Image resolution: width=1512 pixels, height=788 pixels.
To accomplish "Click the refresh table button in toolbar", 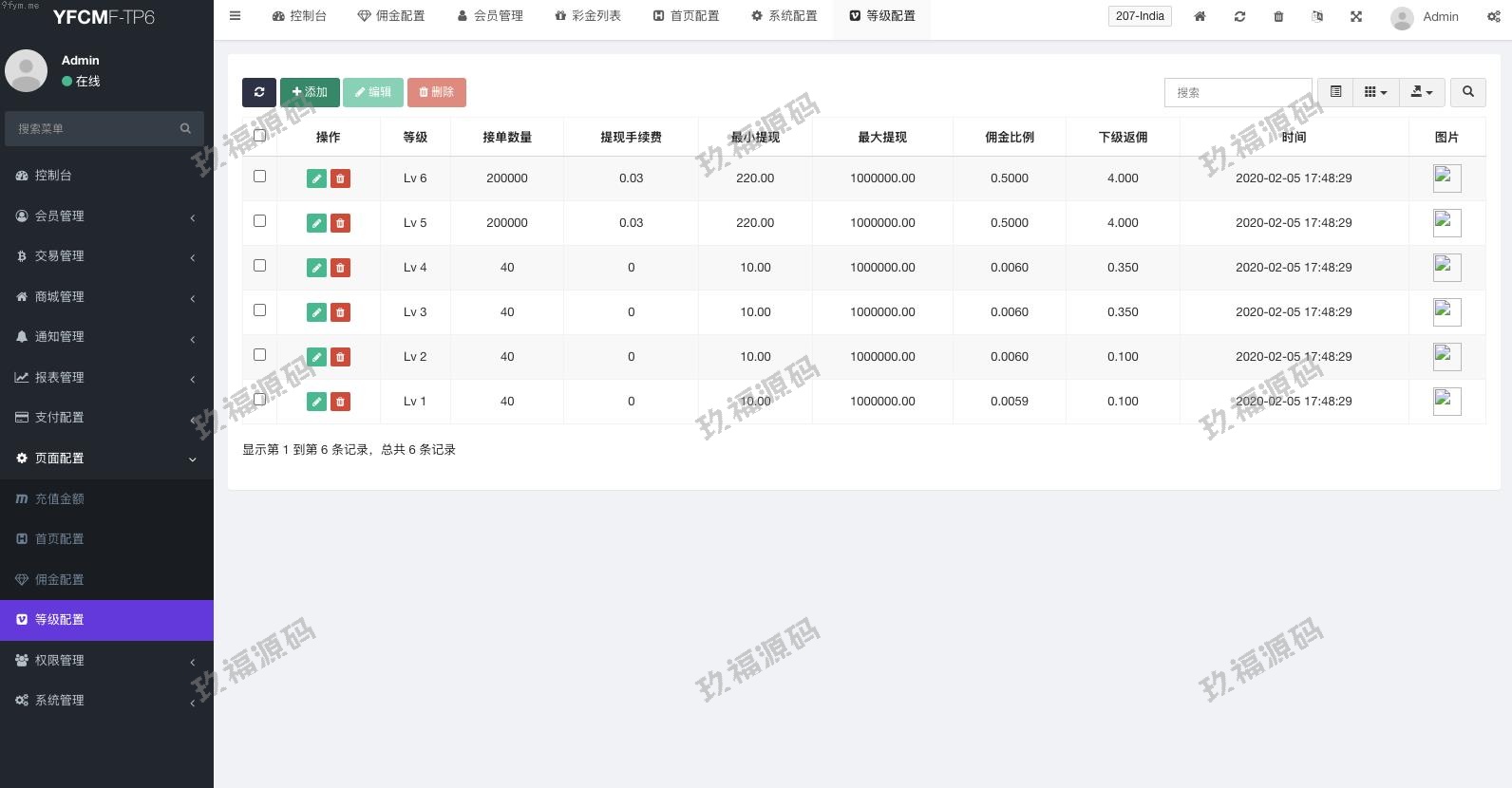I will pos(258,92).
